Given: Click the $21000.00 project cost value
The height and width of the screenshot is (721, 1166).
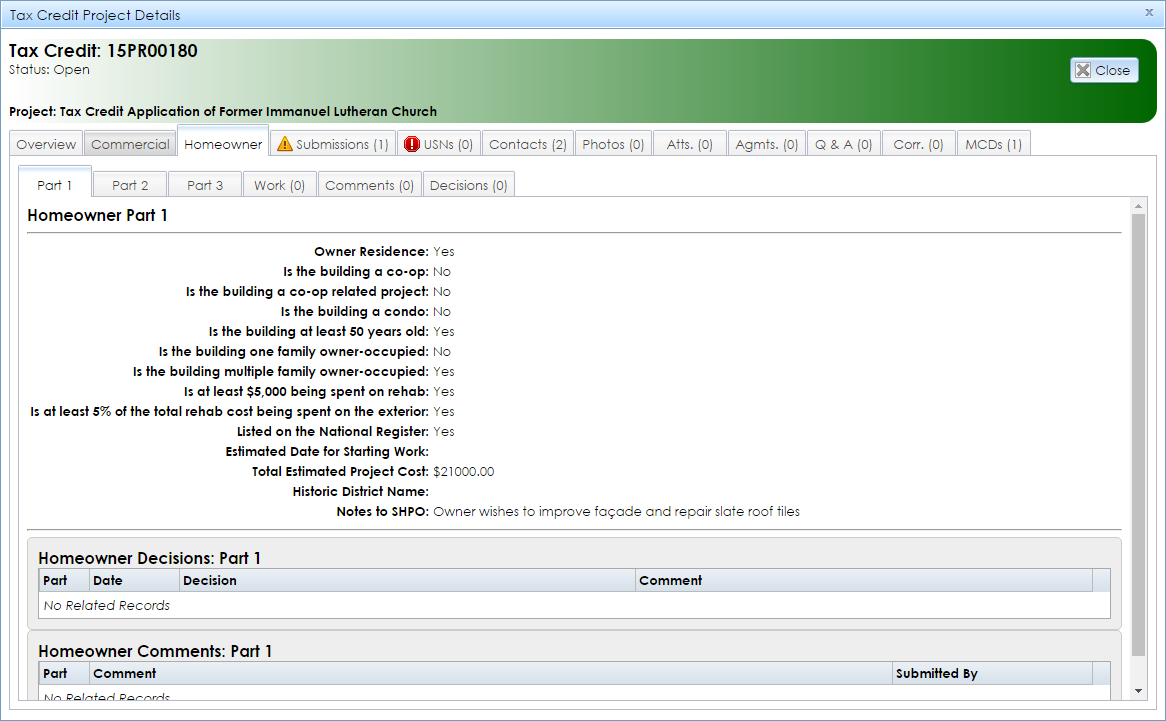Looking at the screenshot, I should (463, 471).
